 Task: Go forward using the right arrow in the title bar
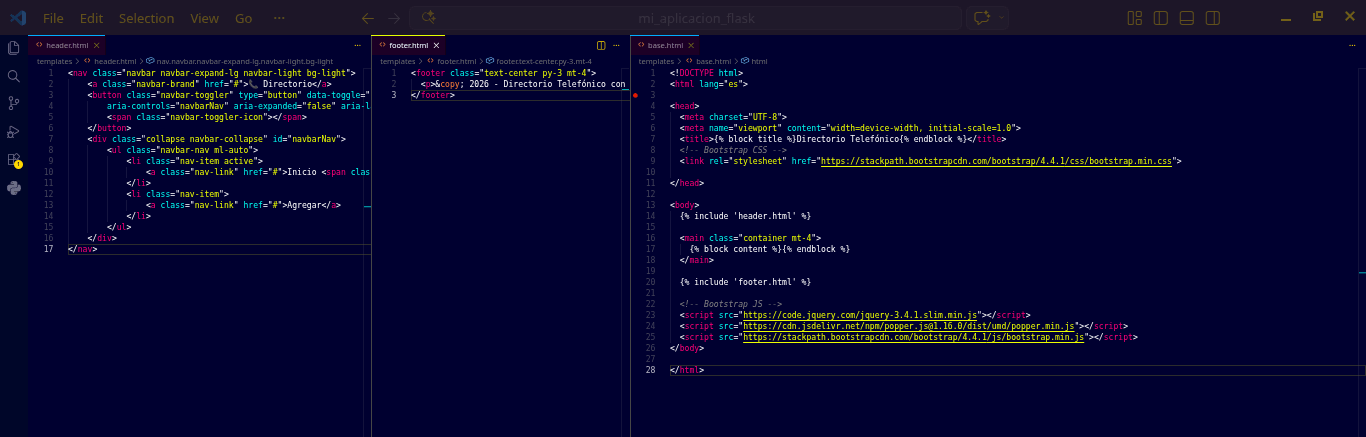tap(394, 18)
